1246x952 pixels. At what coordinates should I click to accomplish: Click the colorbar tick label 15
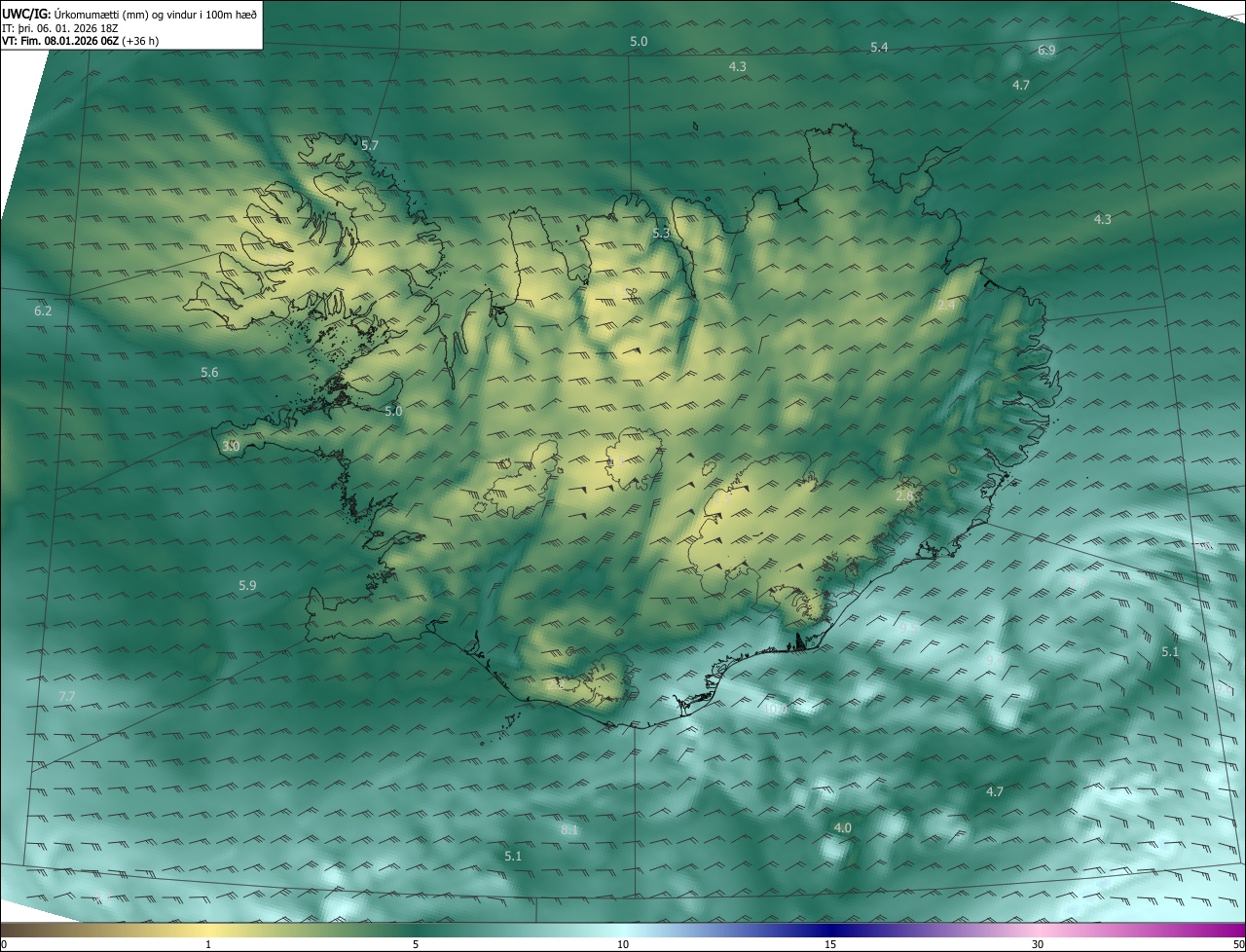(x=830, y=944)
